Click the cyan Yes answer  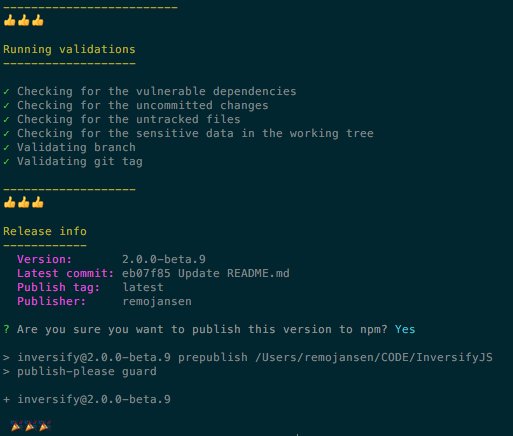tap(405, 329)
